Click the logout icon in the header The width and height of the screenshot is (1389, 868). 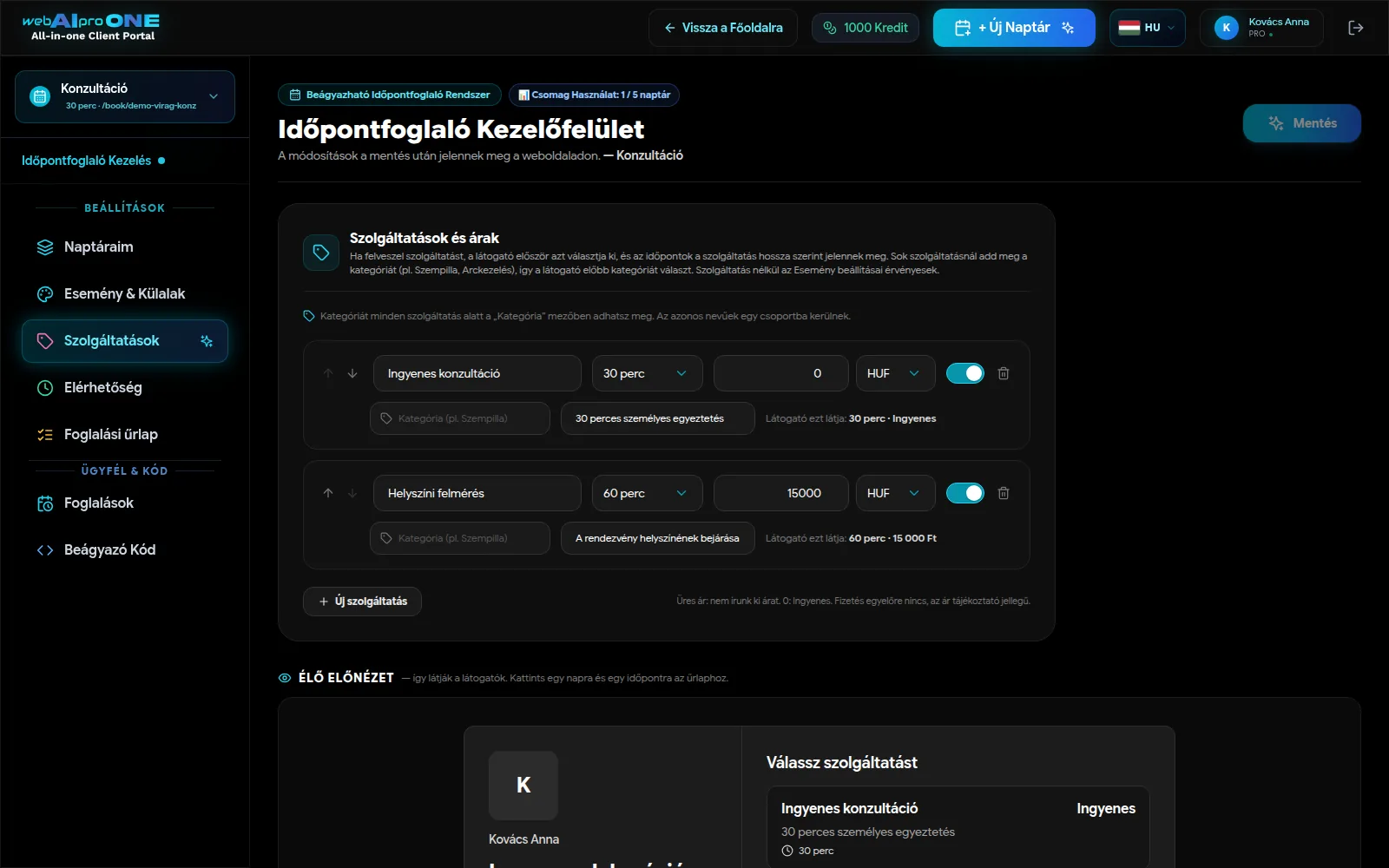[x=1355, y=28]
